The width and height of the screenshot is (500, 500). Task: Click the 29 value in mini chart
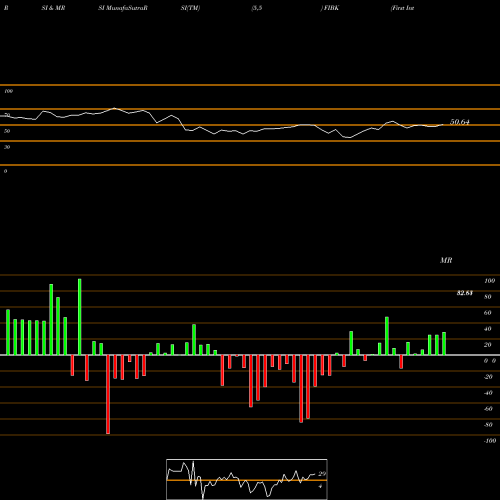point(322,474)
